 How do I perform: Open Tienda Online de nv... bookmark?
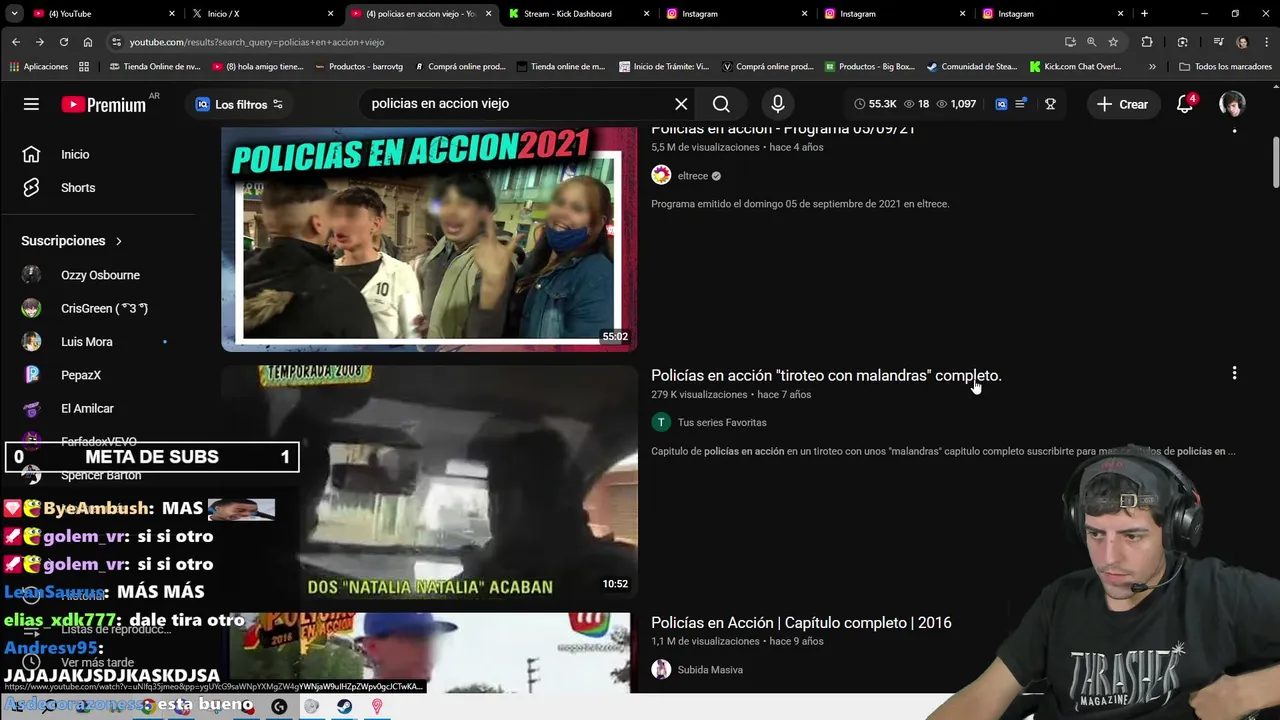[155, 67]
